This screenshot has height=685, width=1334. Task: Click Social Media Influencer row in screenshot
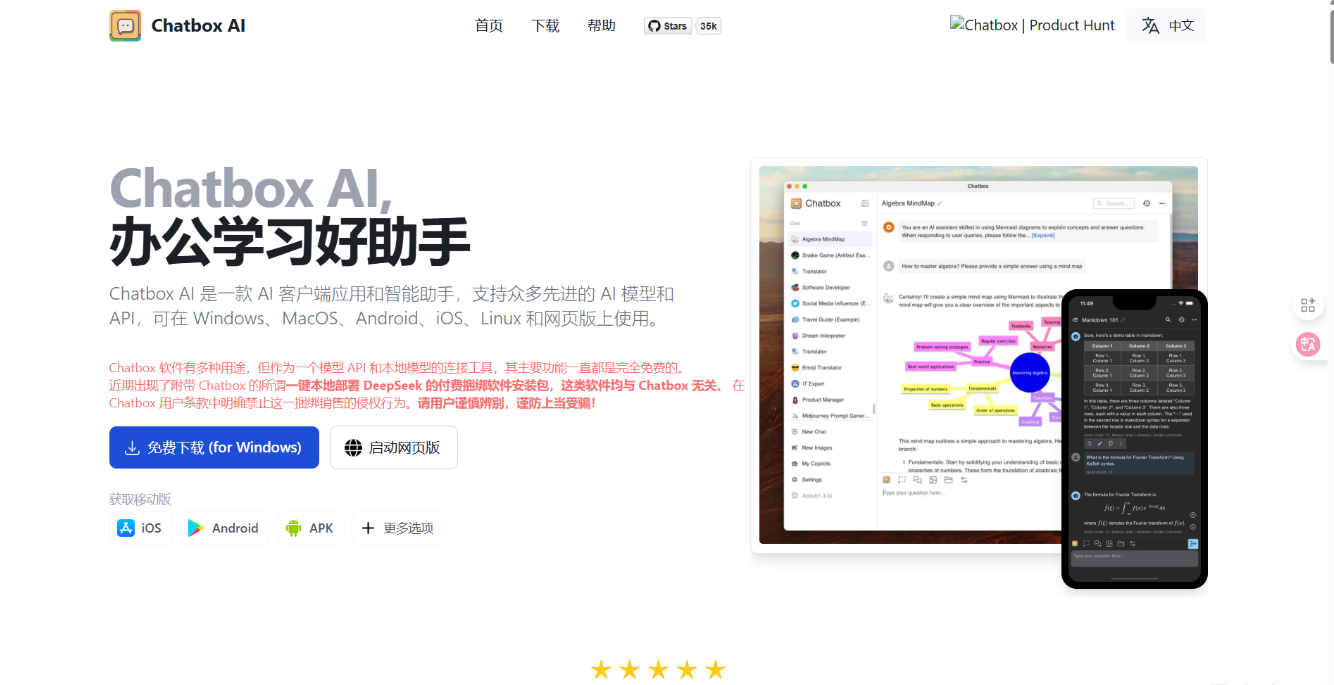(x=829, y=303)
